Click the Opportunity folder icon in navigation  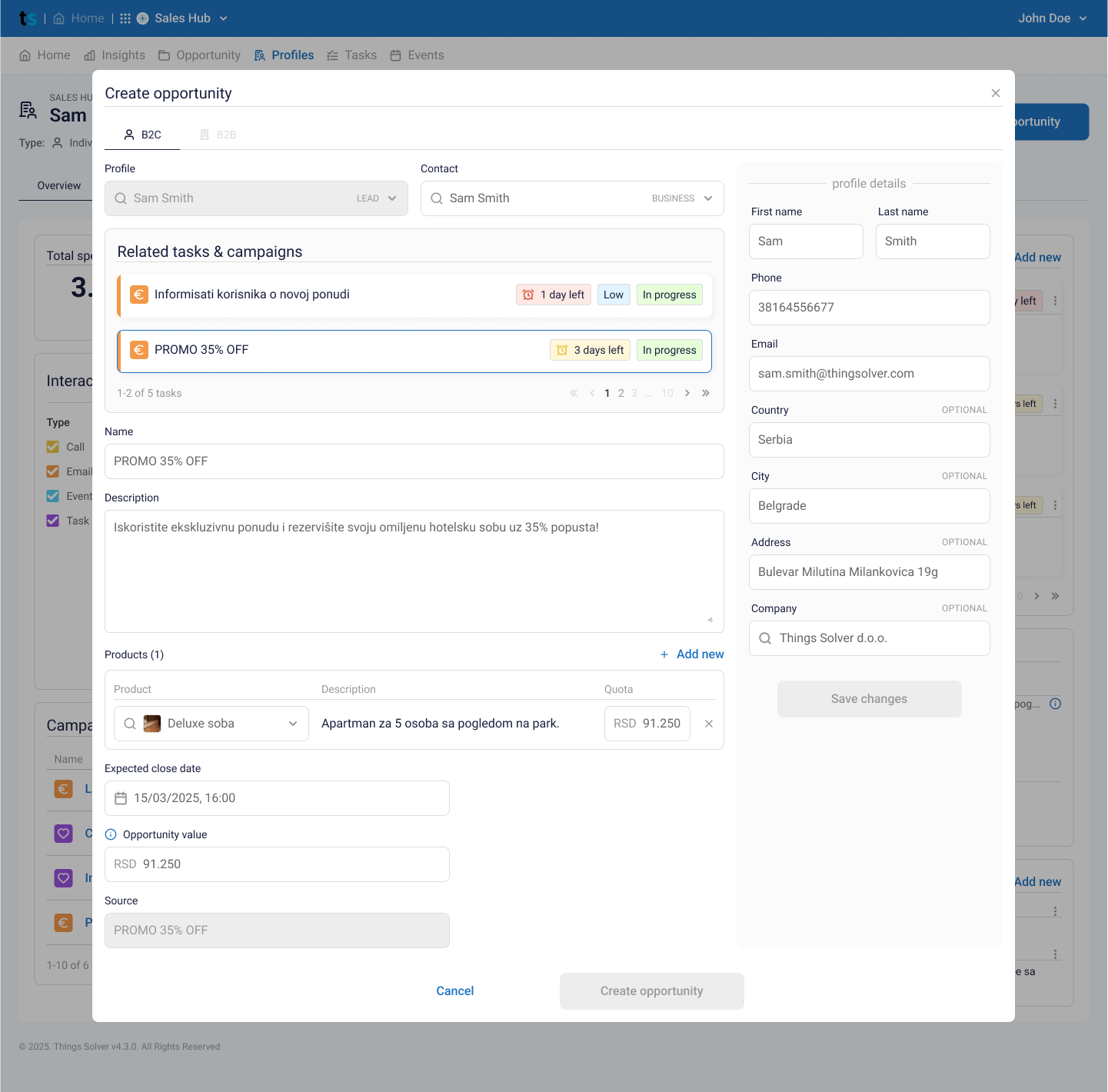[x=165, y=55]
